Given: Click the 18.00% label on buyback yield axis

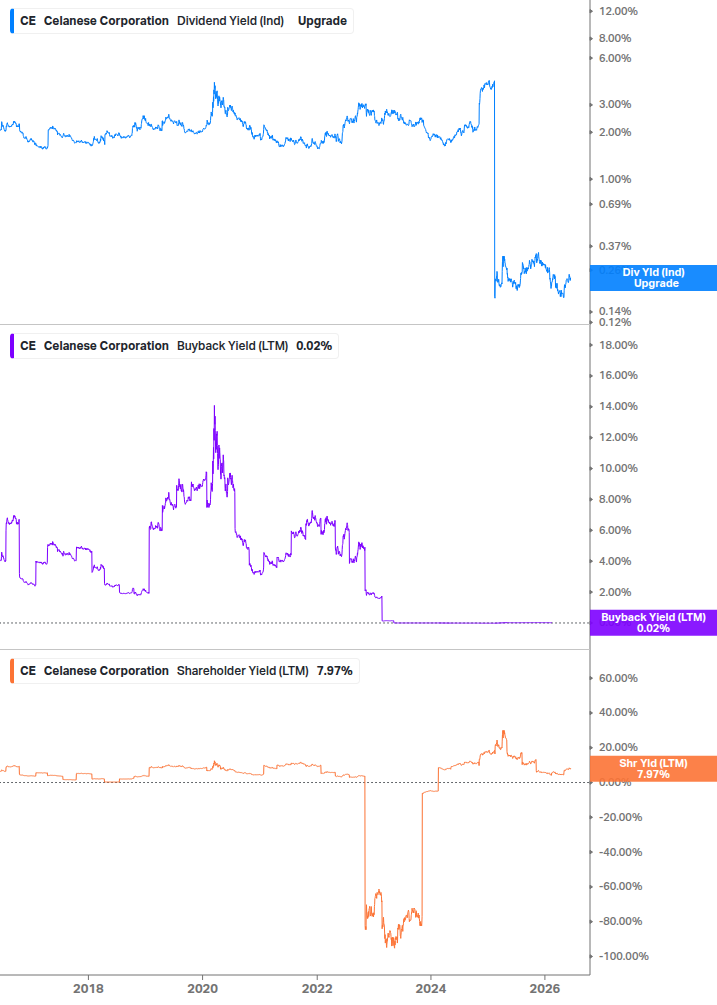Looking at the screenshot, I should [x=618, y=345].
